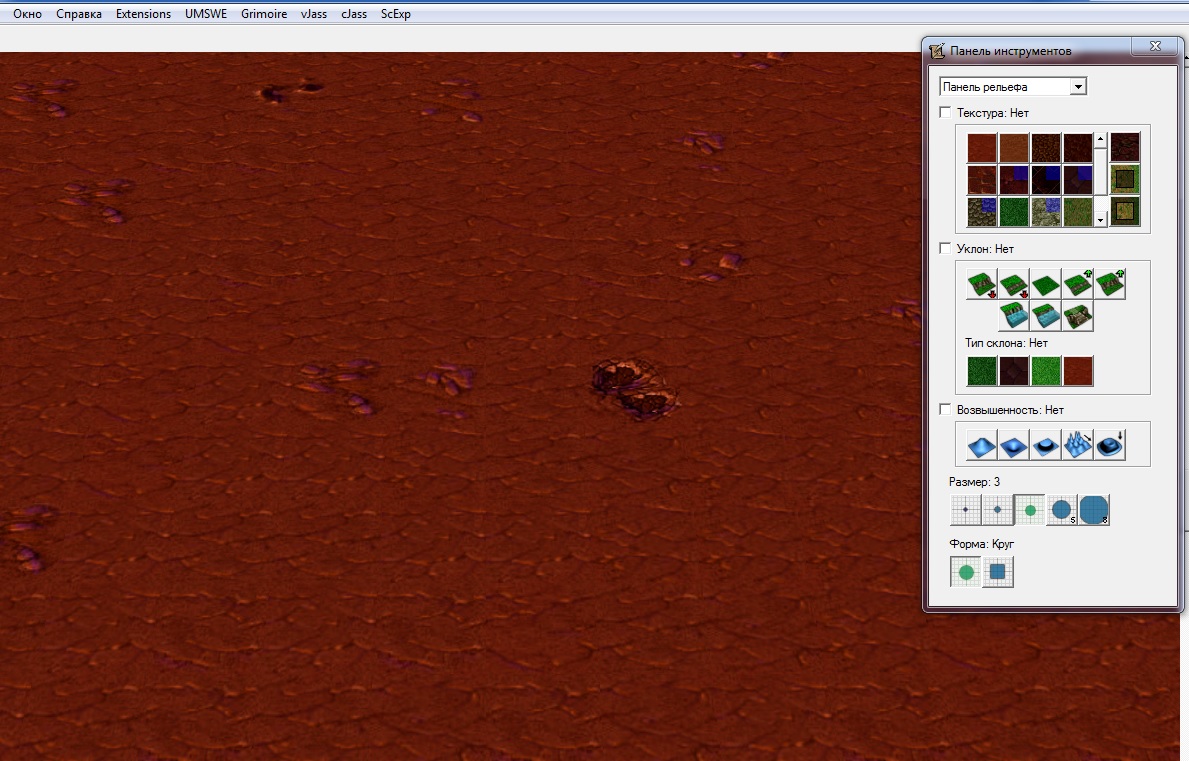
Task: Select the dark blight texture beside the scrollbar
Action: tap(1125, 148)
